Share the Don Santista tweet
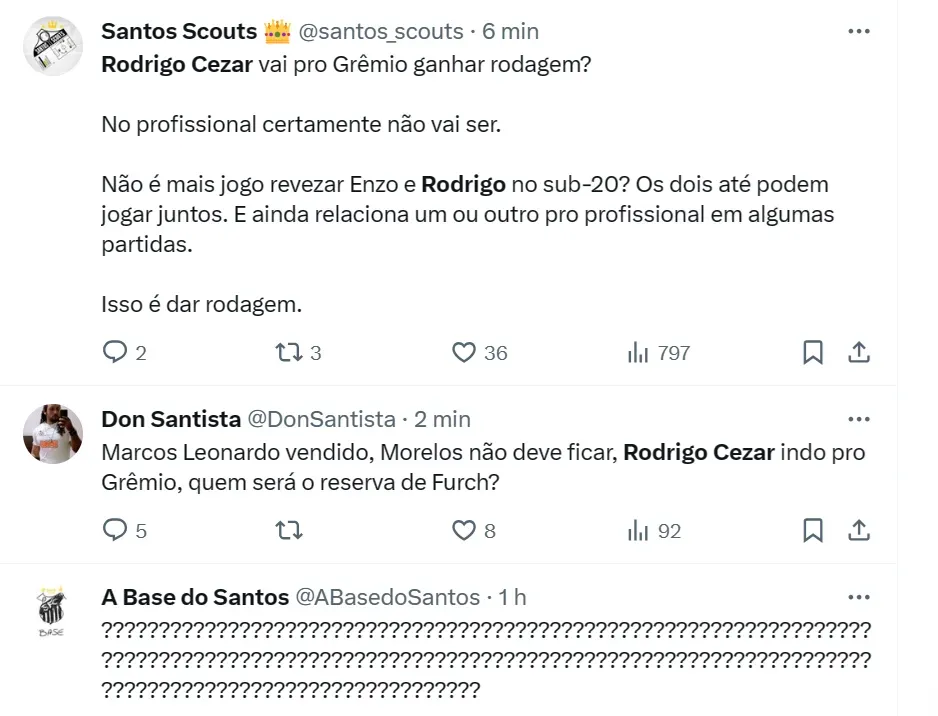Image resolution: width=938 pixels, height=716 pixels. 858,530
